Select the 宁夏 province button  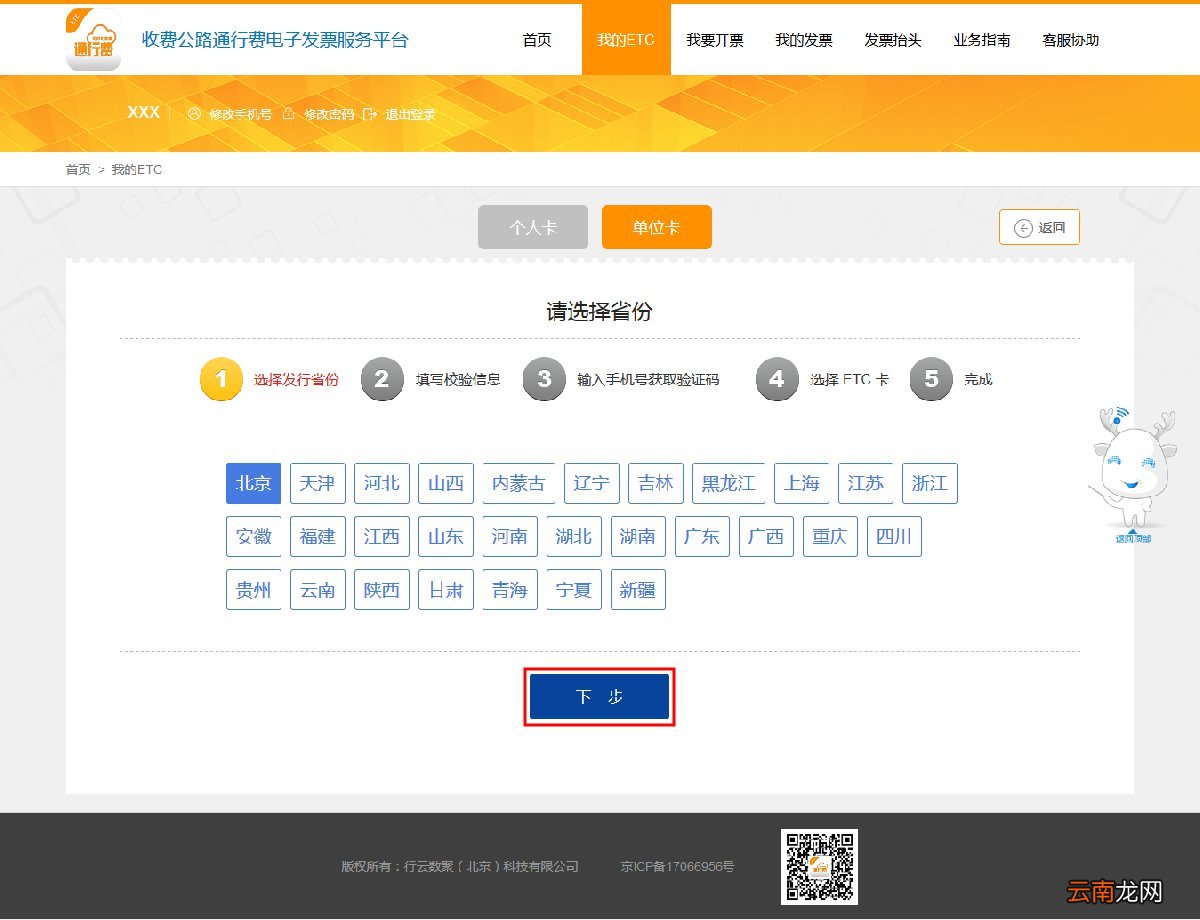[573, 590]
